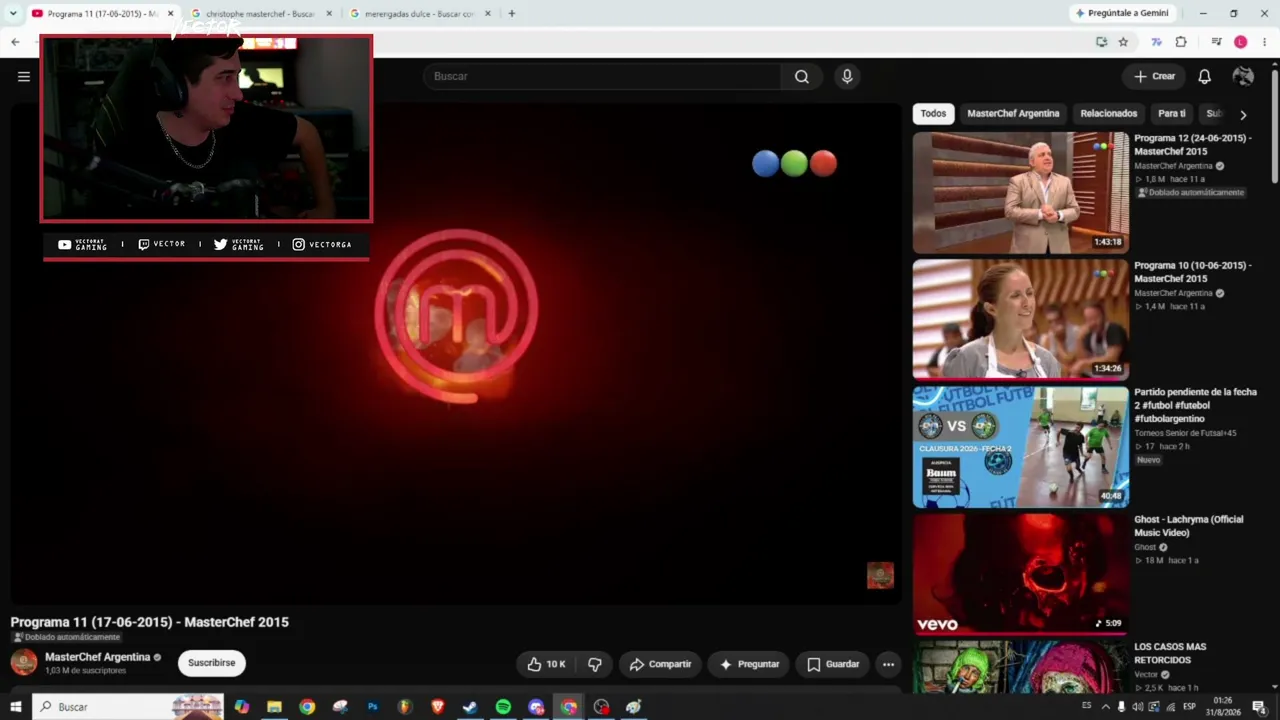The image size is (1280, 720).
Task: Open the Chrome tab search dropdown
Action: 13,14
